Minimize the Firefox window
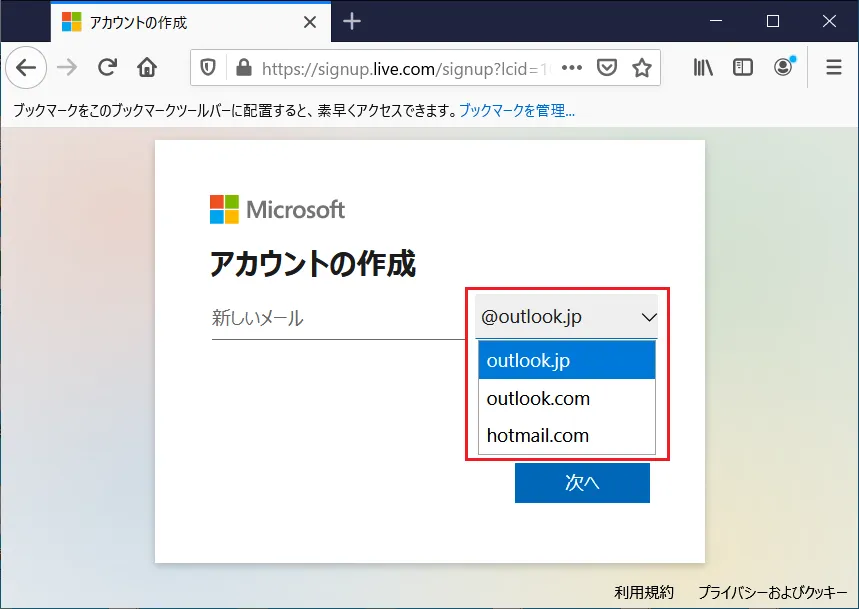859x609 pixels. (715, 21)
